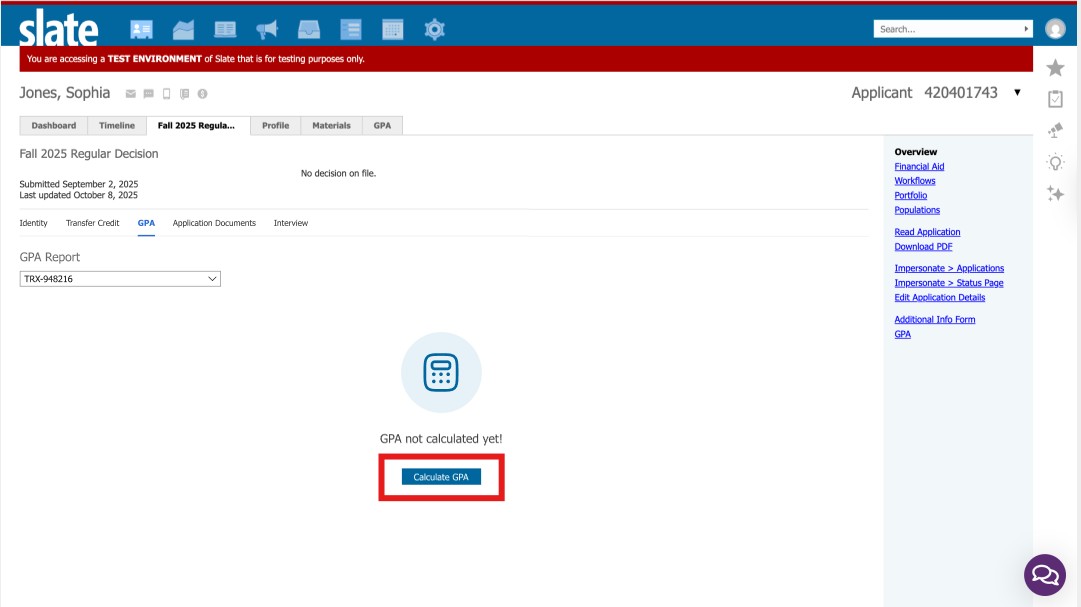The width and height of the screenshot is (1081, 607).
Task: Open the Inbox tray icon
Action: click(x=308, y=29)
